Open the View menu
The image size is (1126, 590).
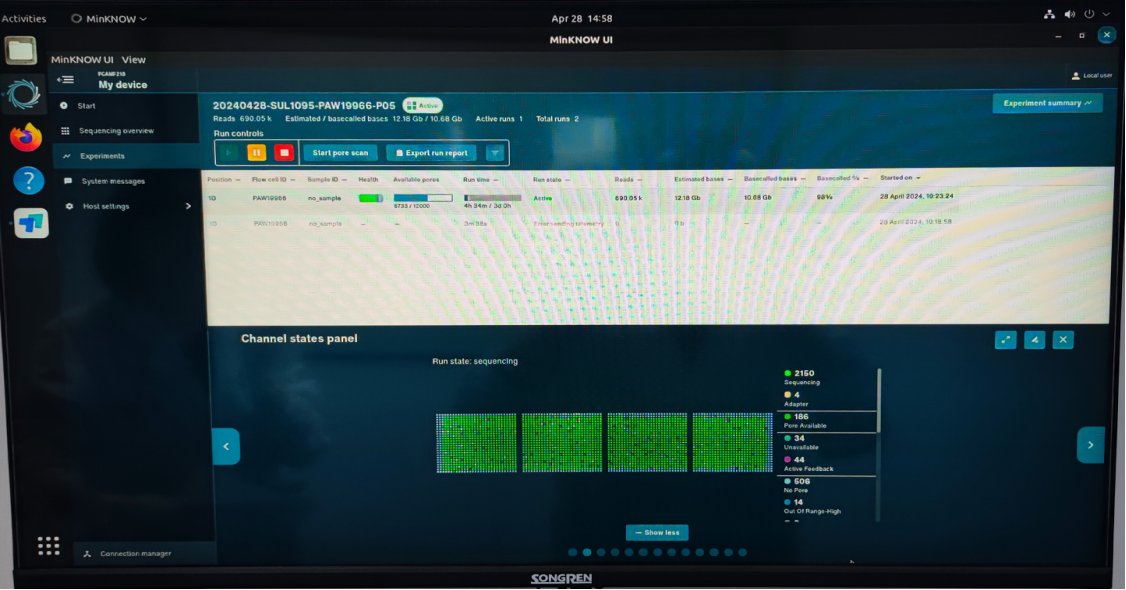134,60
